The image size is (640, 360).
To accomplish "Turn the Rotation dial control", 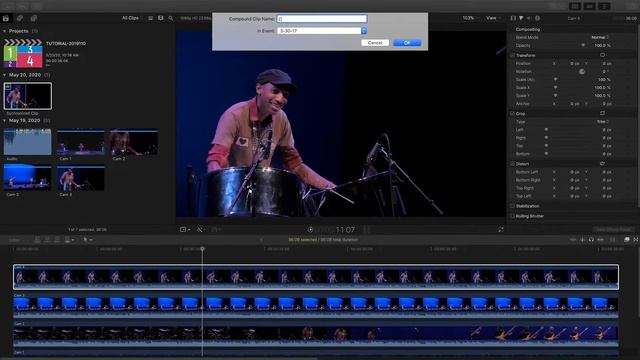I will pyautogui.click(x=582, y=71).
